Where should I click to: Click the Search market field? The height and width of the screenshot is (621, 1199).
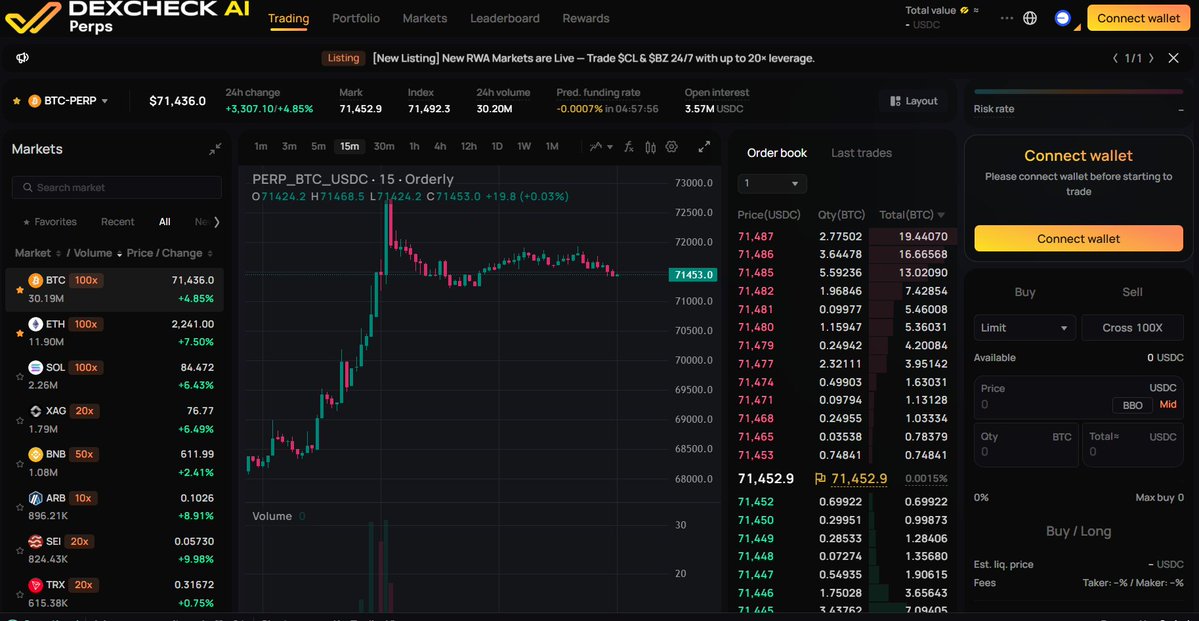[116, 187]
